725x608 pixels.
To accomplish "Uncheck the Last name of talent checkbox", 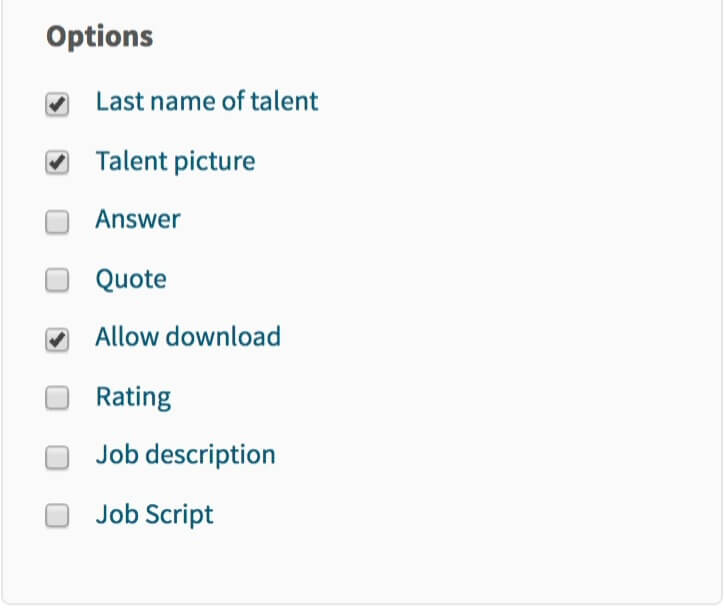I will [x=57, y=104].
